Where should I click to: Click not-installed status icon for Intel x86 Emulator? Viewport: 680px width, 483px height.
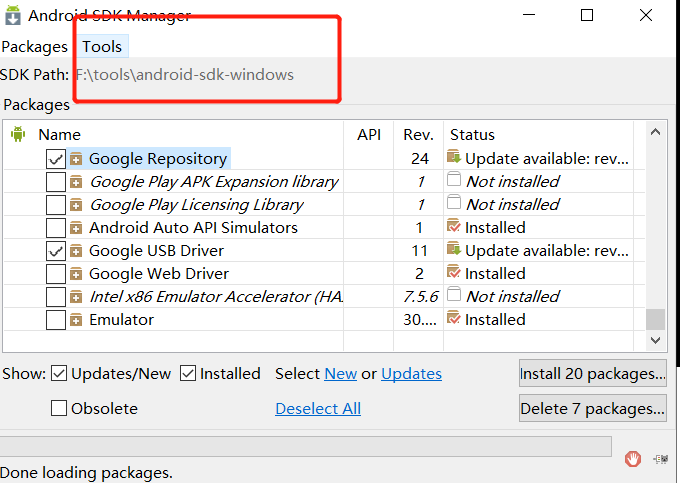click(x=454, y=294)
